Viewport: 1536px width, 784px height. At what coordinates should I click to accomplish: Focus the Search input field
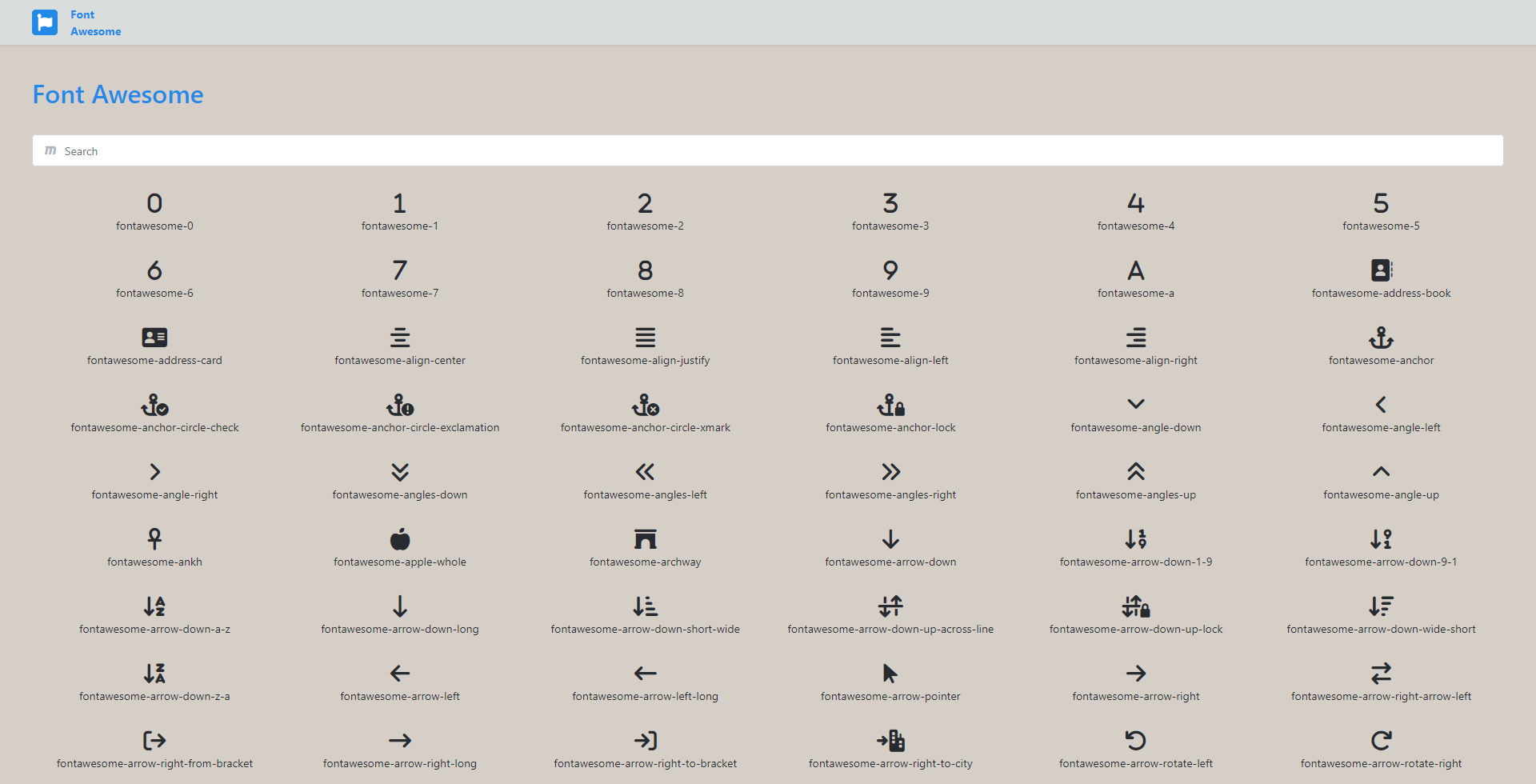(x=768, y=151)
